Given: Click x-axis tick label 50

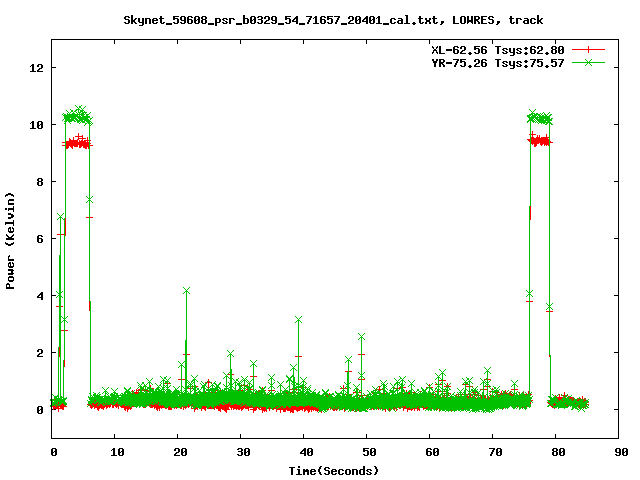Looking at the screenshot, I should (369, 452).
